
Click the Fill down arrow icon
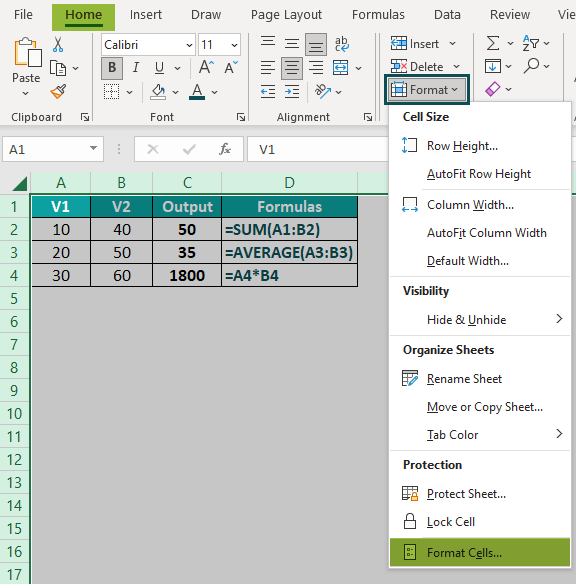coord(493,67)
